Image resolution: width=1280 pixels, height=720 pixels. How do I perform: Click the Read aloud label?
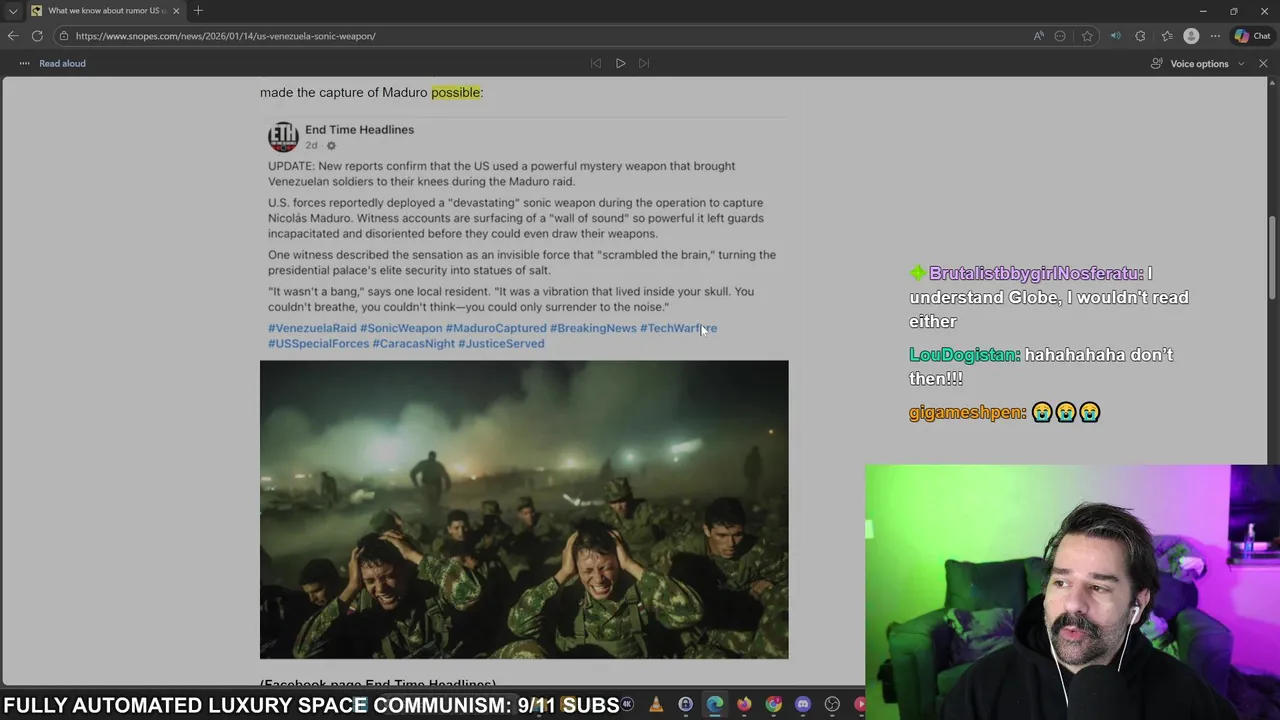62,63
